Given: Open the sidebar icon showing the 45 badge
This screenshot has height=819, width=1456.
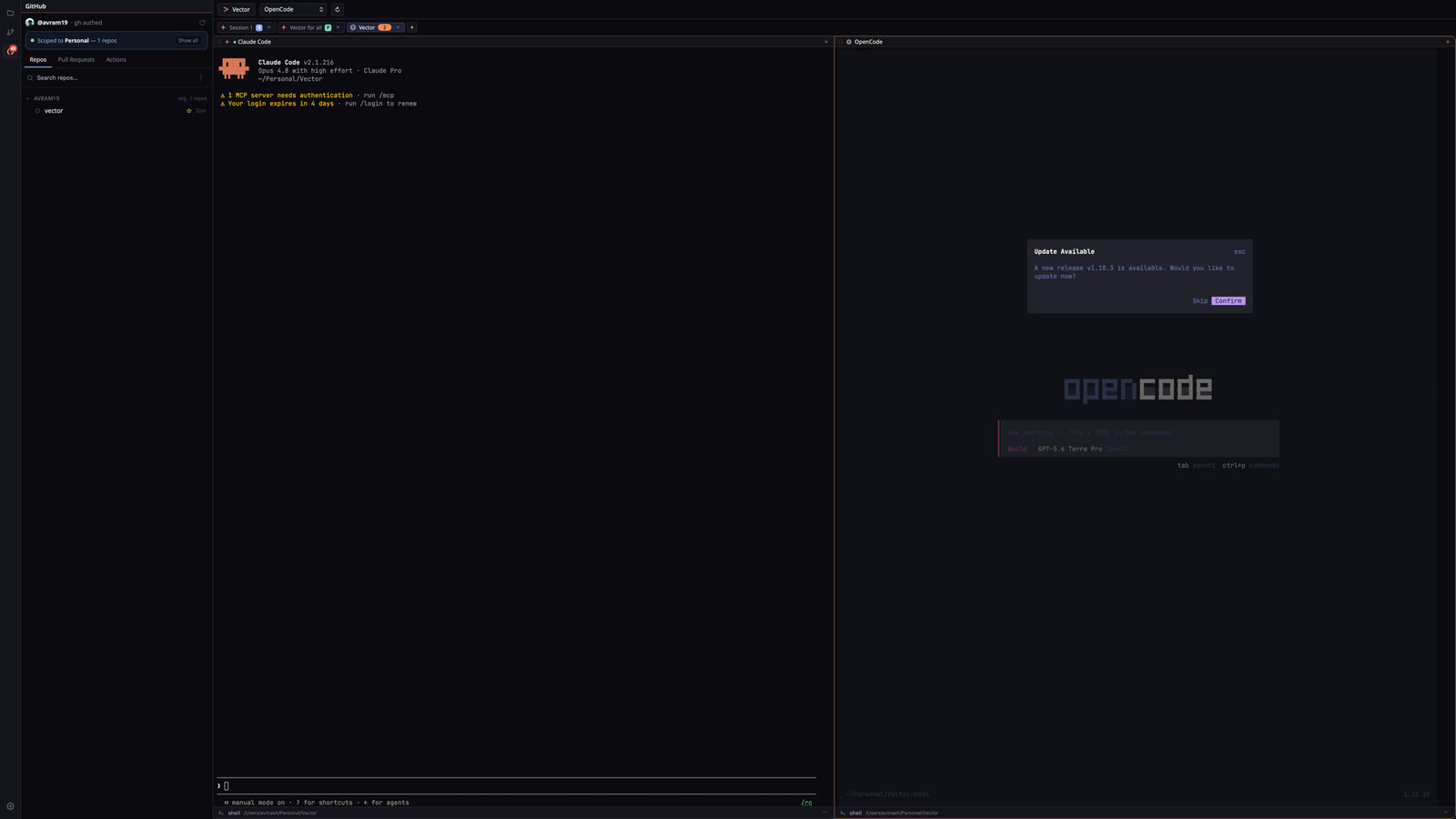Looking at the screenshot, I should point(11,50).
